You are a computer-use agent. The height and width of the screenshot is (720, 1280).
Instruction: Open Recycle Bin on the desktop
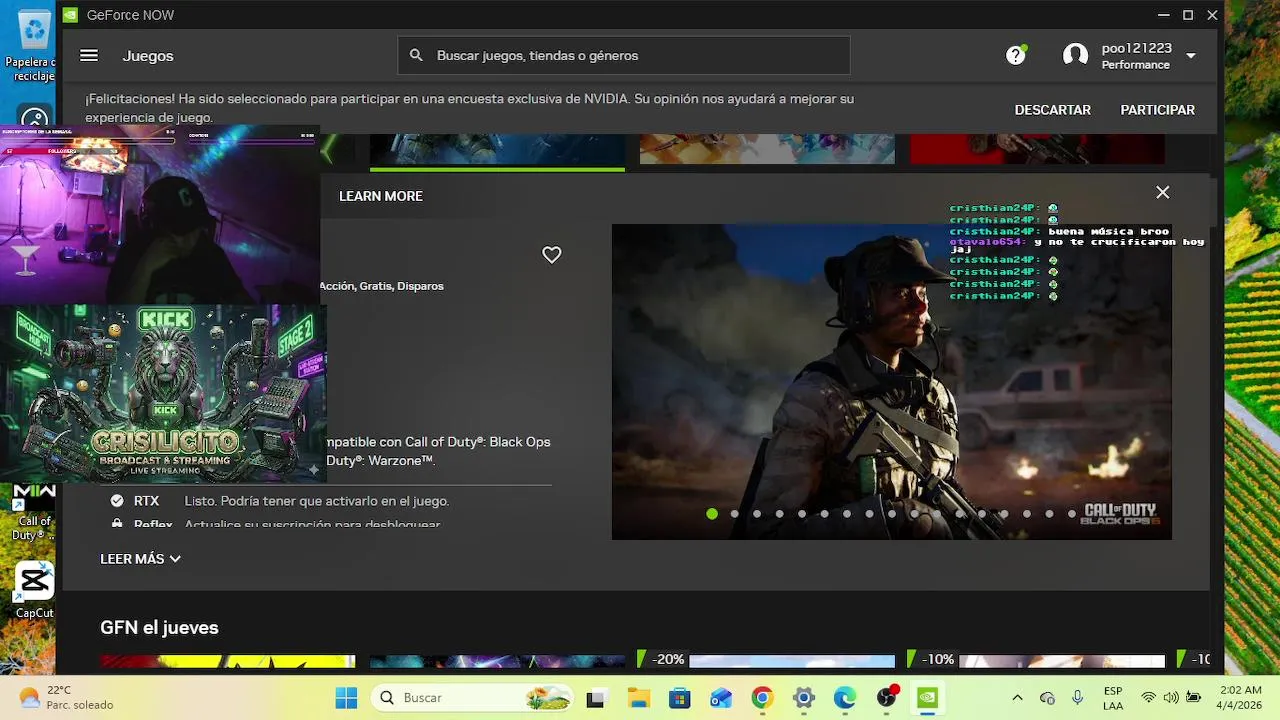pos(34,45)
